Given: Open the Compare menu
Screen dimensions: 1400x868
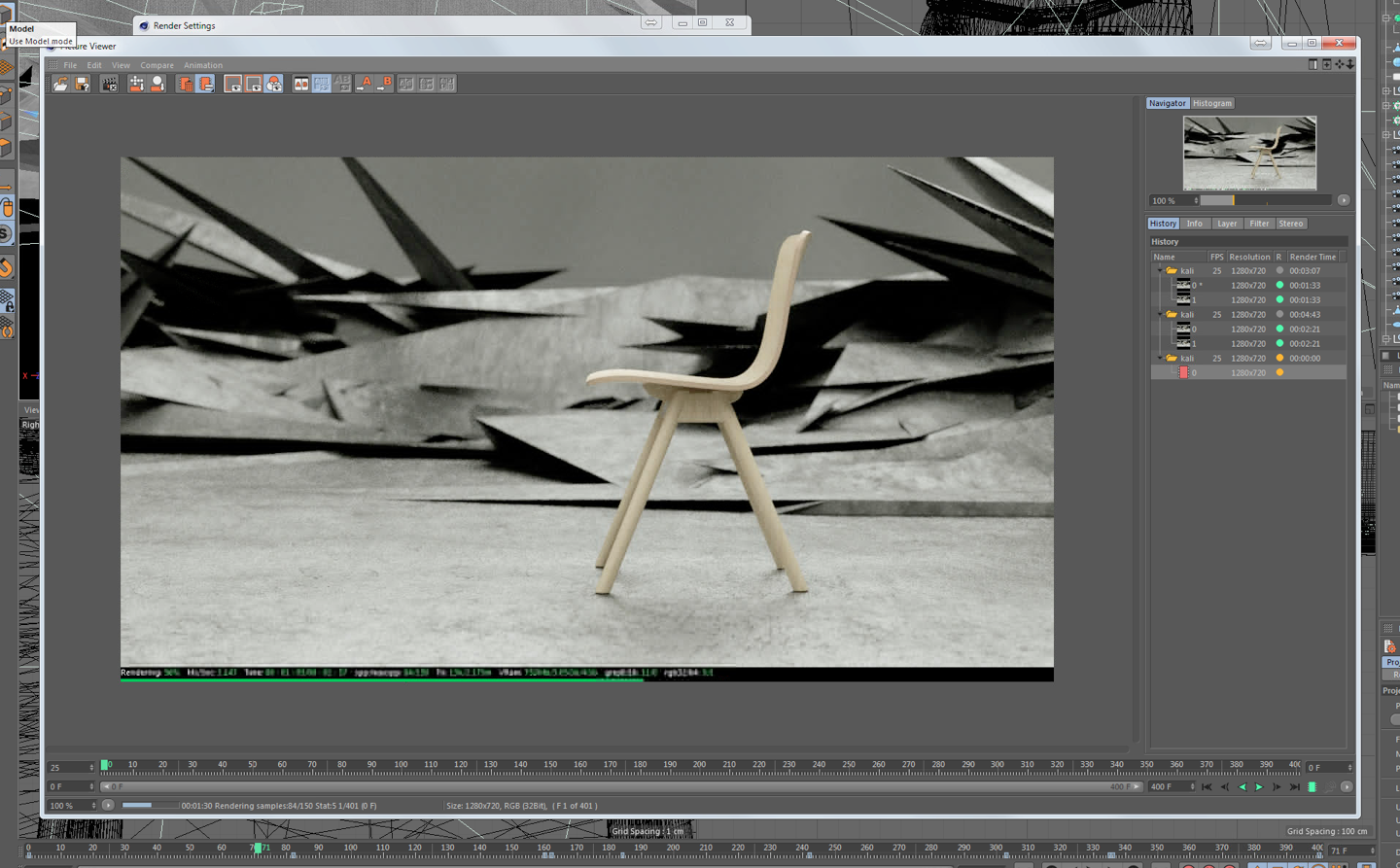Looking at the screenshot, I should pyautogui.click(x=157, y=65).
